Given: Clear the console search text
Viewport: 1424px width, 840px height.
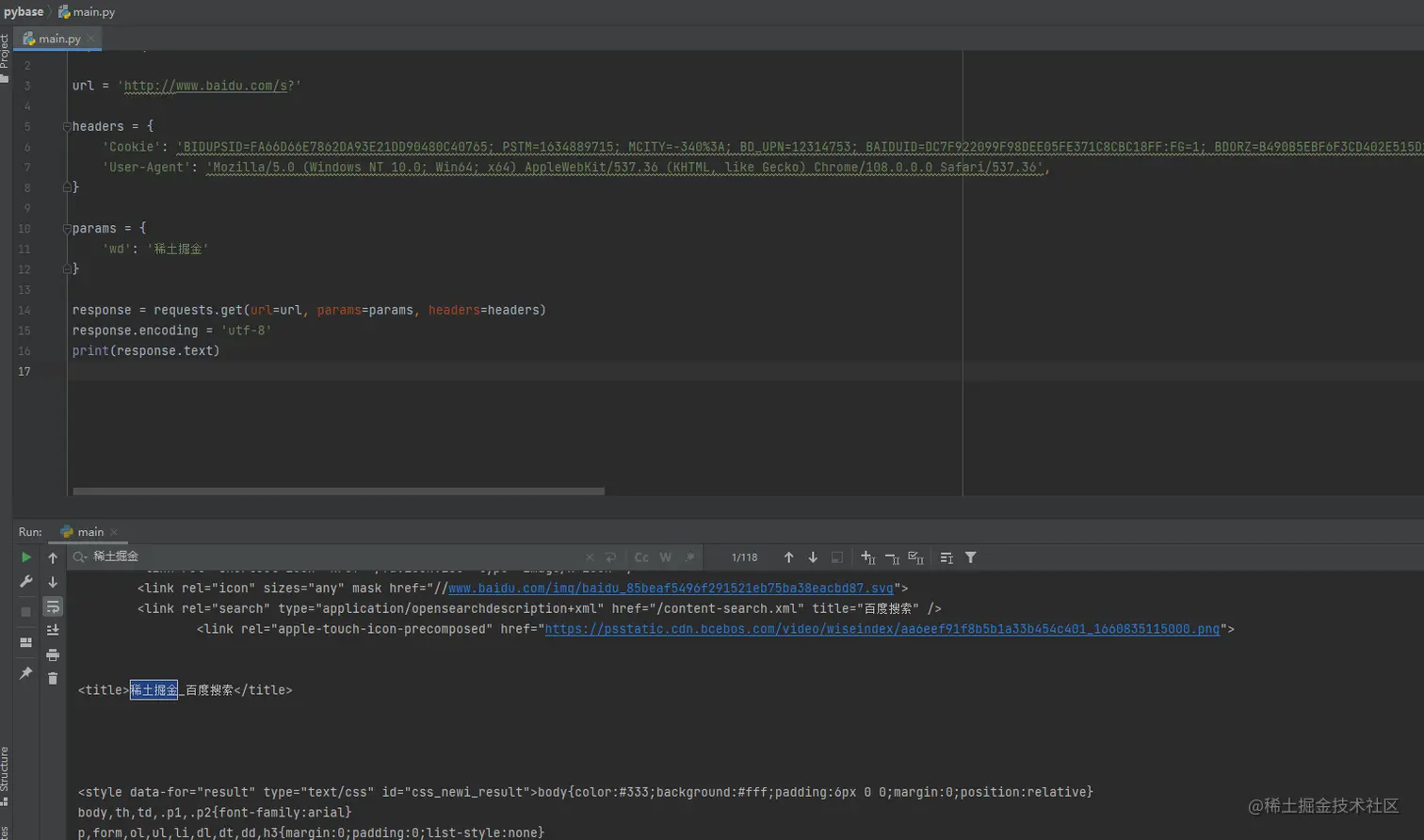Looking at the screenshot, I should pyautogui.click(x=590, y=557).
